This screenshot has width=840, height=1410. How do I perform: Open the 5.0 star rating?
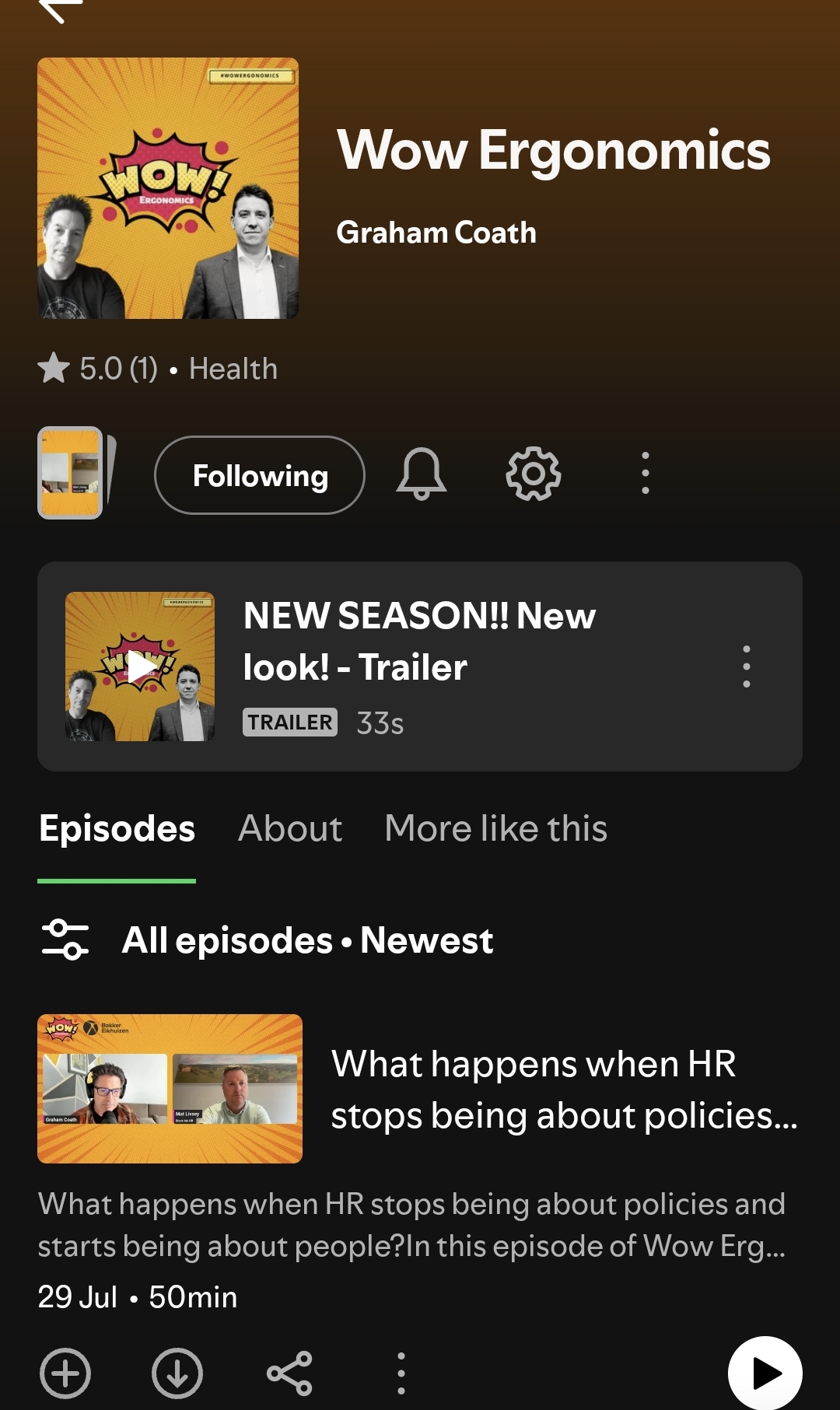(98, 369)
